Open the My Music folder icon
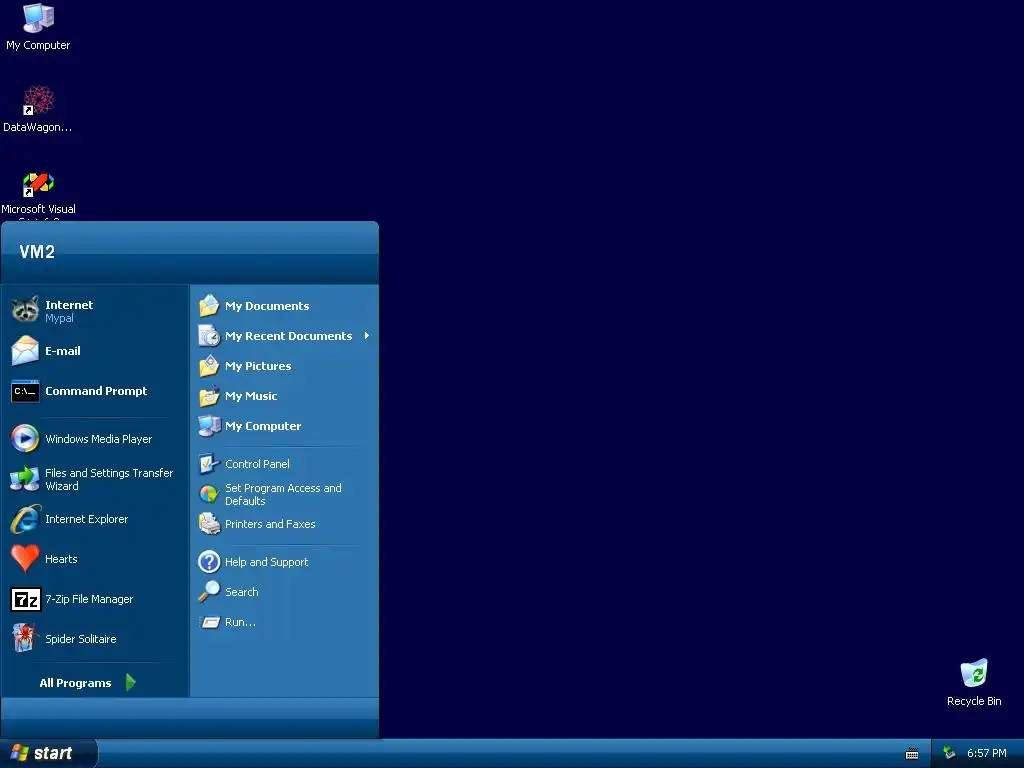 [209, 396]
